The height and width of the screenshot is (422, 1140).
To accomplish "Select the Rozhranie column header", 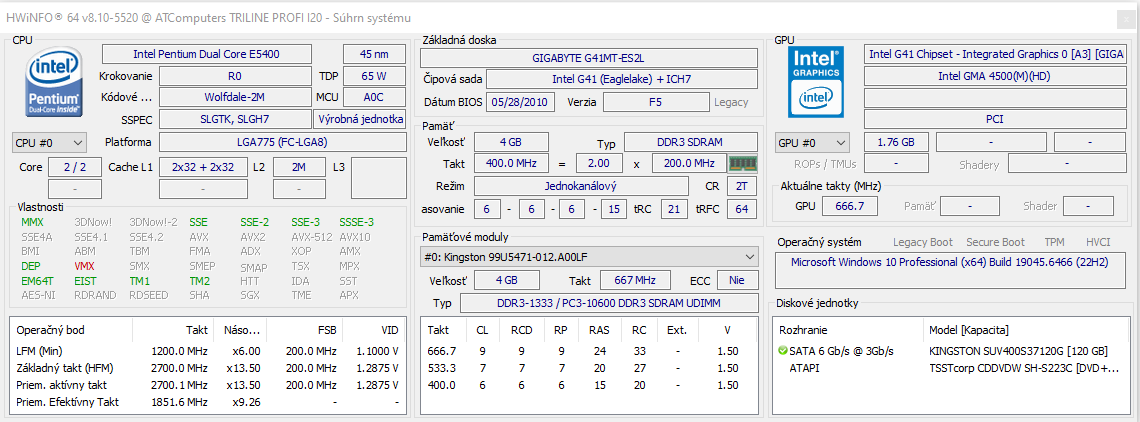I will tap(848, 330).
